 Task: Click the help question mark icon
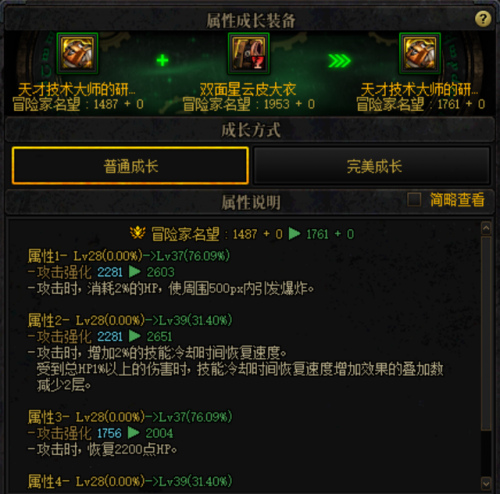[483, 19]
